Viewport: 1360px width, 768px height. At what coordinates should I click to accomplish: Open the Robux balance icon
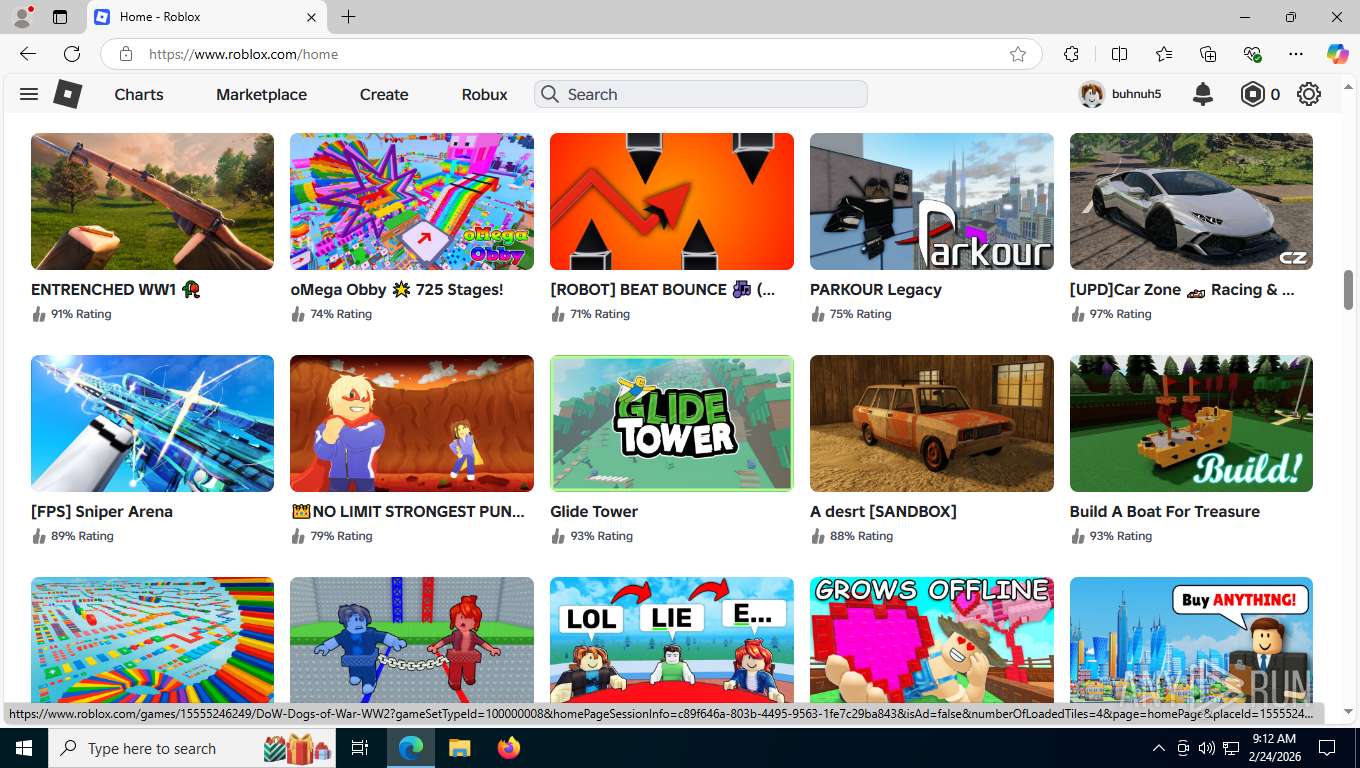pos(1253,94)
